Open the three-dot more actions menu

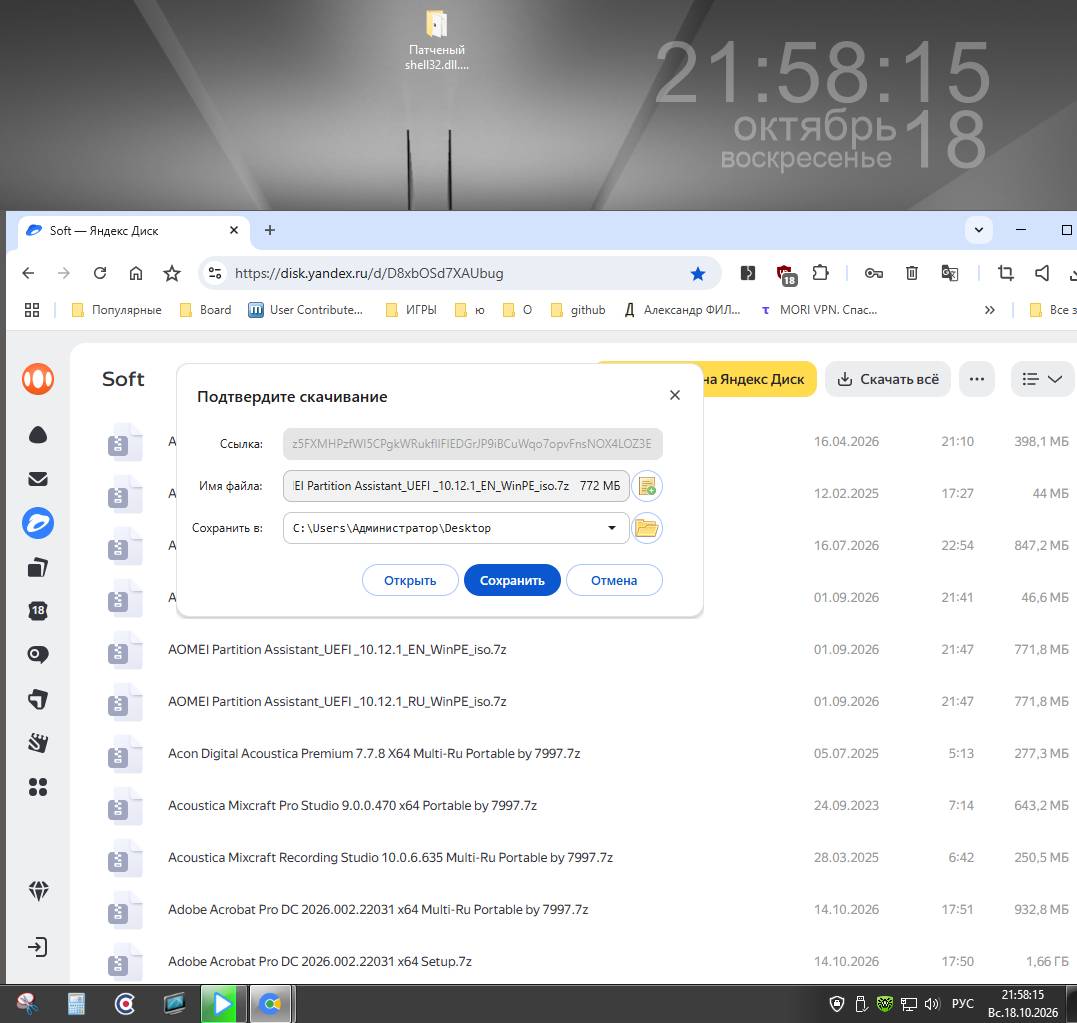click(977, 379)
